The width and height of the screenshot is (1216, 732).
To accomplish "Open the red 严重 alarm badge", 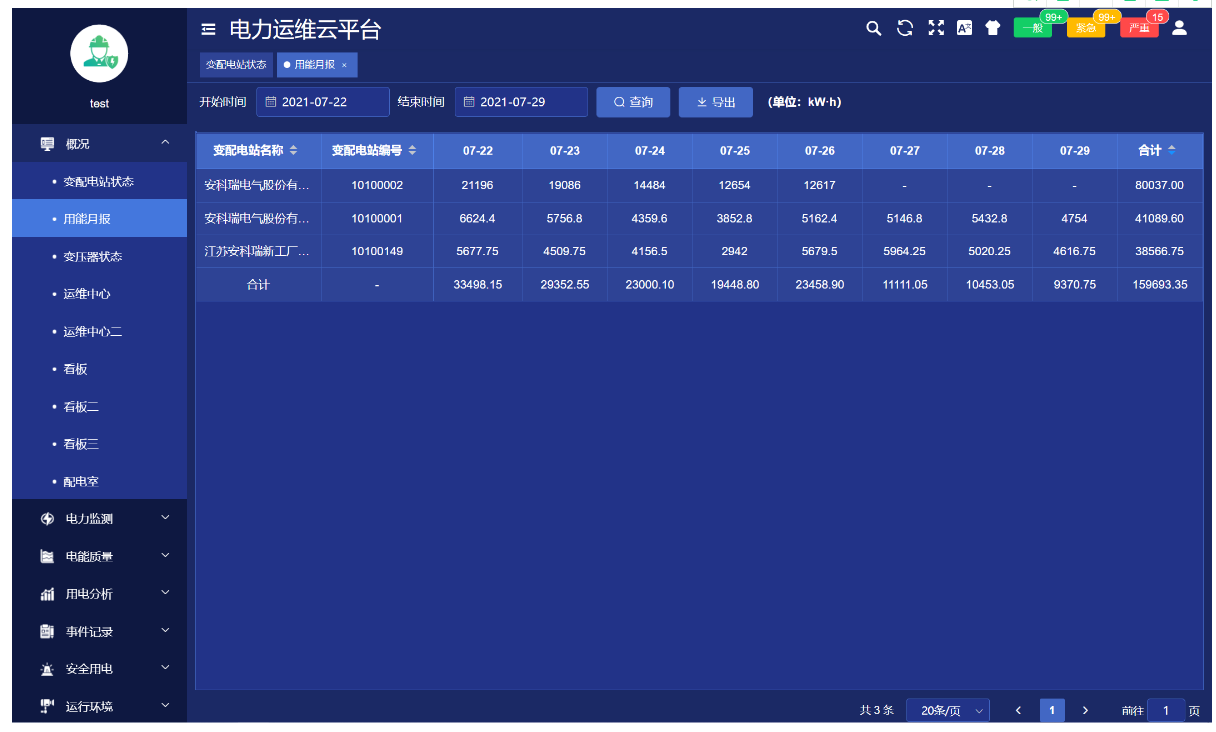I will 1139,28.
